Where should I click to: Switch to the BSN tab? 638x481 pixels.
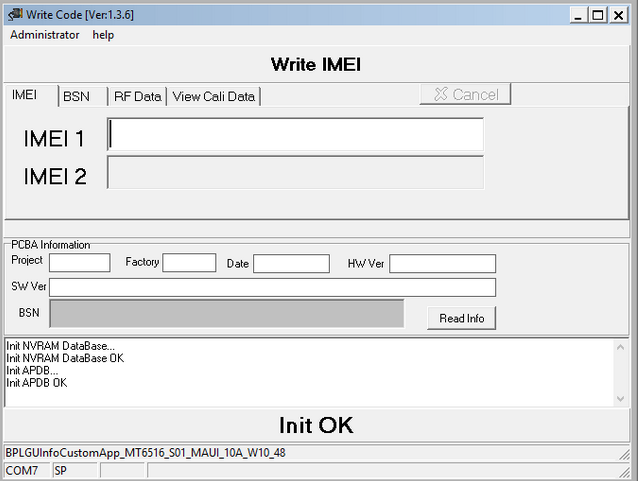[83, 97]
